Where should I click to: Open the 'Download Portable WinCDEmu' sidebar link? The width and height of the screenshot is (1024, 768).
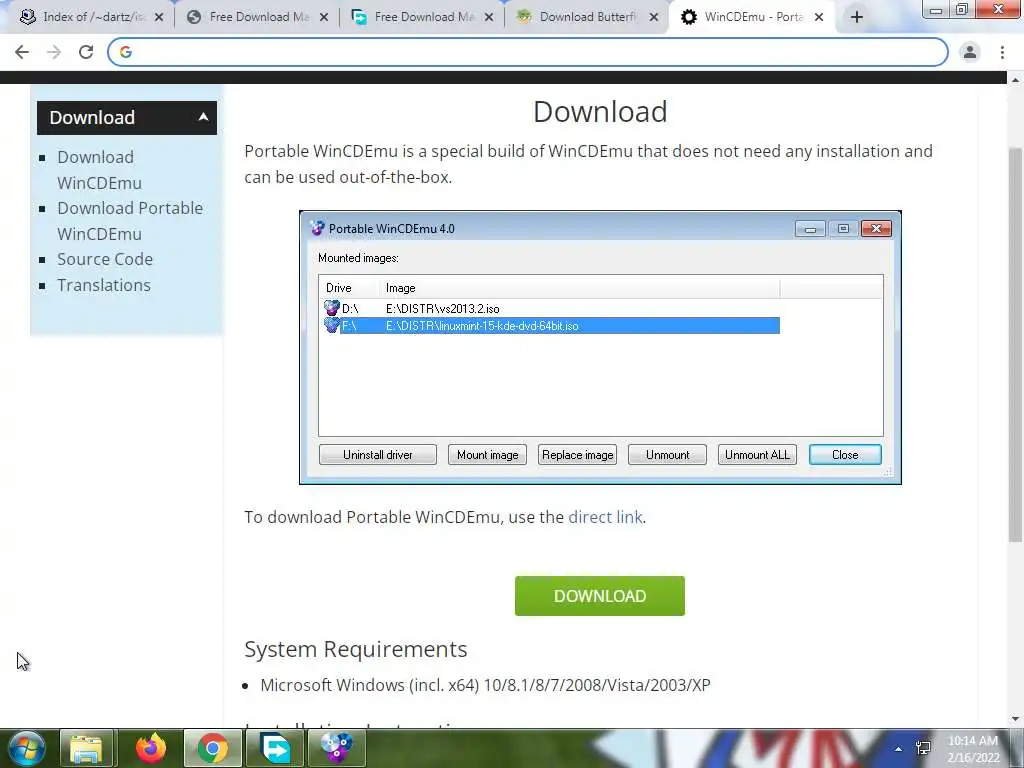point(130,221)
